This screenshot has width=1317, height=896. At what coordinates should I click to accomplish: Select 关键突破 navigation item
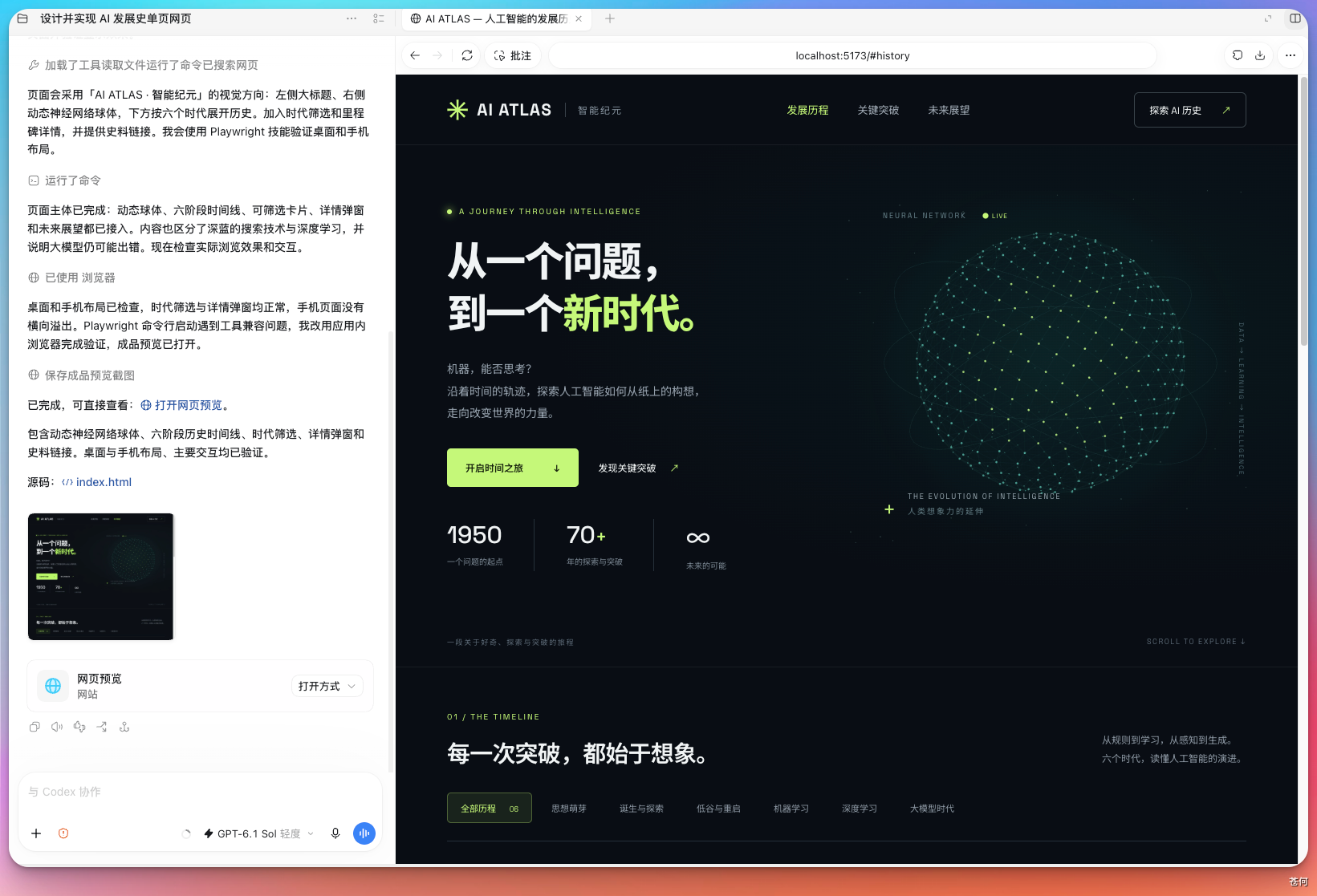[878, 110]
